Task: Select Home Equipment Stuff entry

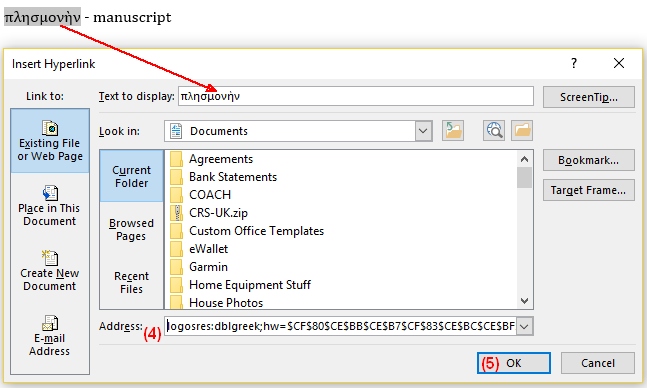Action: click(250, 285)
